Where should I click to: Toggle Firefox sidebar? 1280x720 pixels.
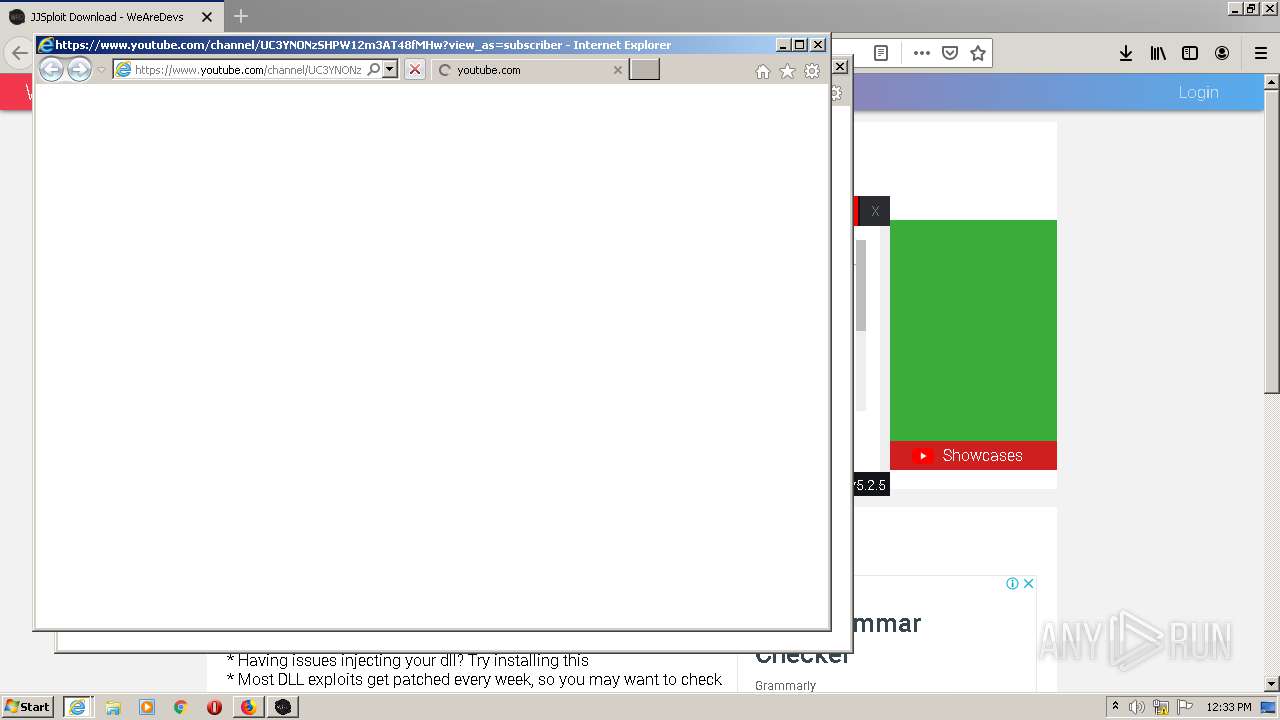click(x=1190, y=53)
